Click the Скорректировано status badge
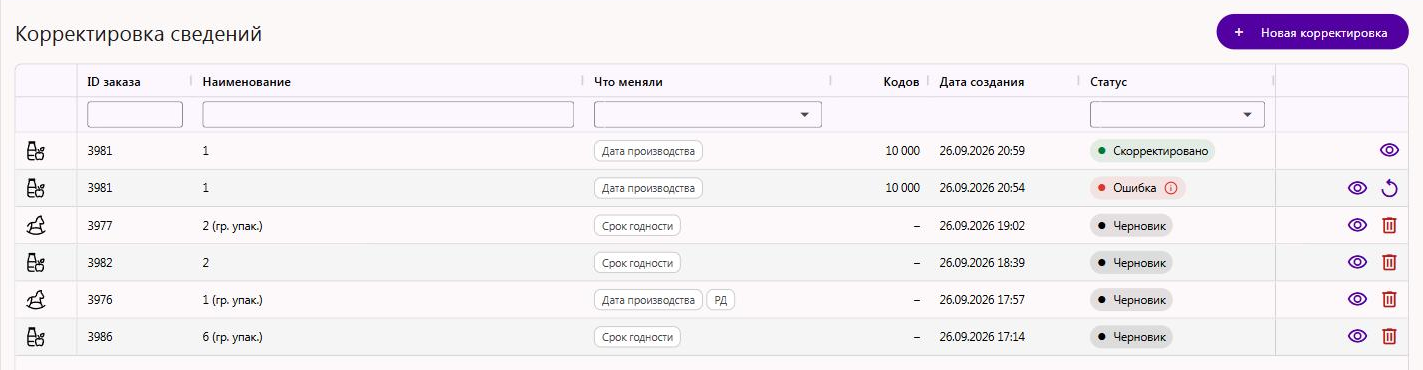The image size is (1423, 370). click(1152, 151)
